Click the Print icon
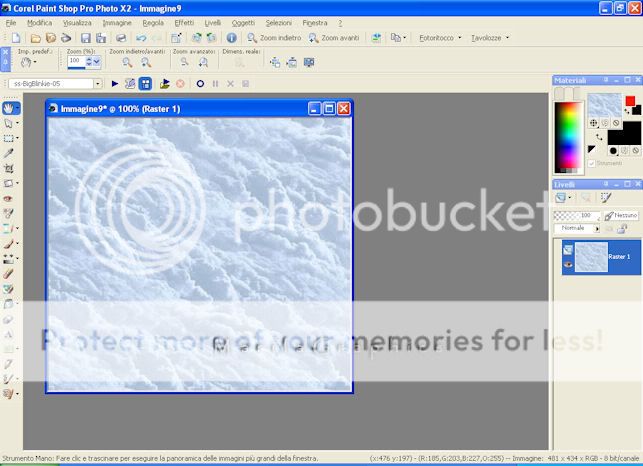 coord(121,38)
